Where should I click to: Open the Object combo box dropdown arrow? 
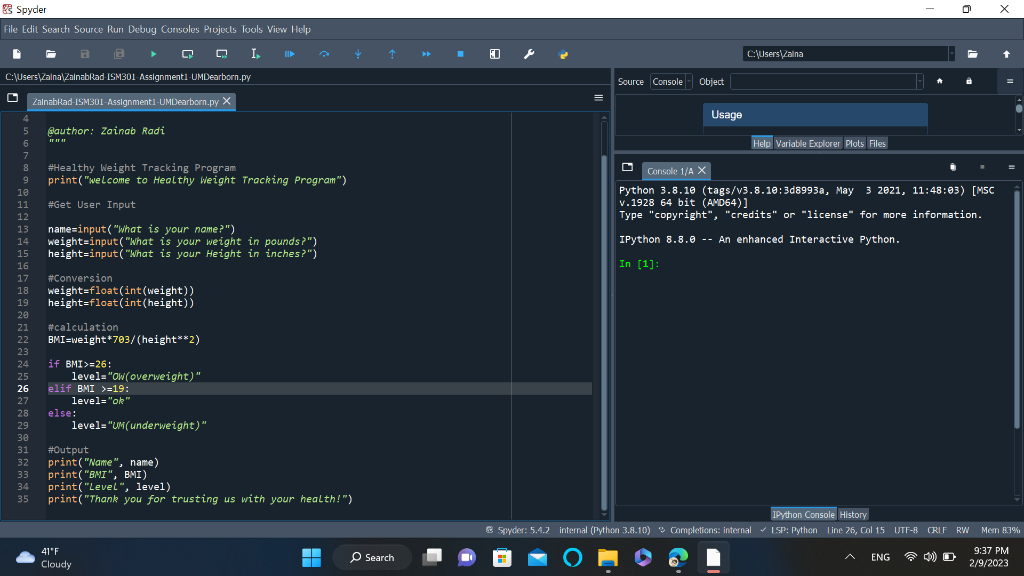coord(920,81)
